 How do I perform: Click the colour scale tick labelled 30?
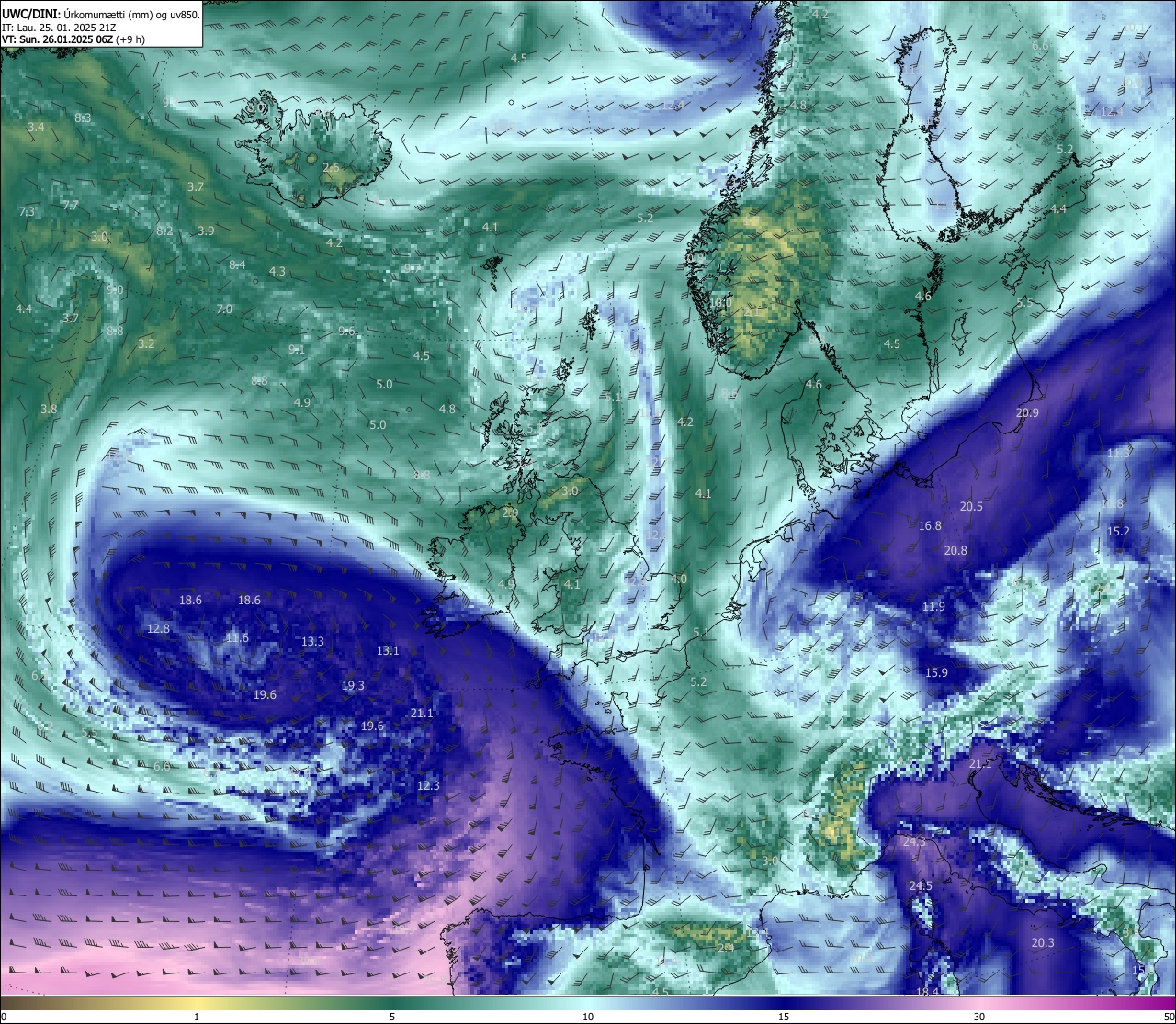pyautogui.click(x=979, y=1017)
